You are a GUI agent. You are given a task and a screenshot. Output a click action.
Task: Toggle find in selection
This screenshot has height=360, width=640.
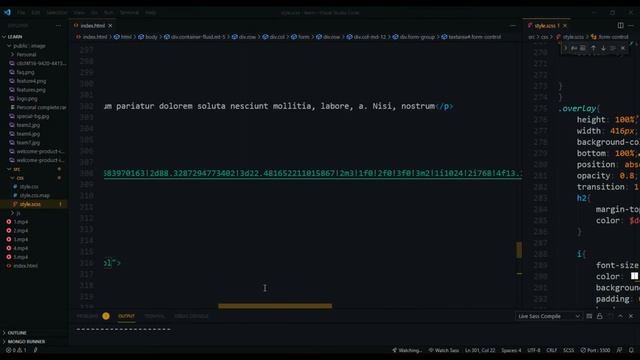point(613,48)
